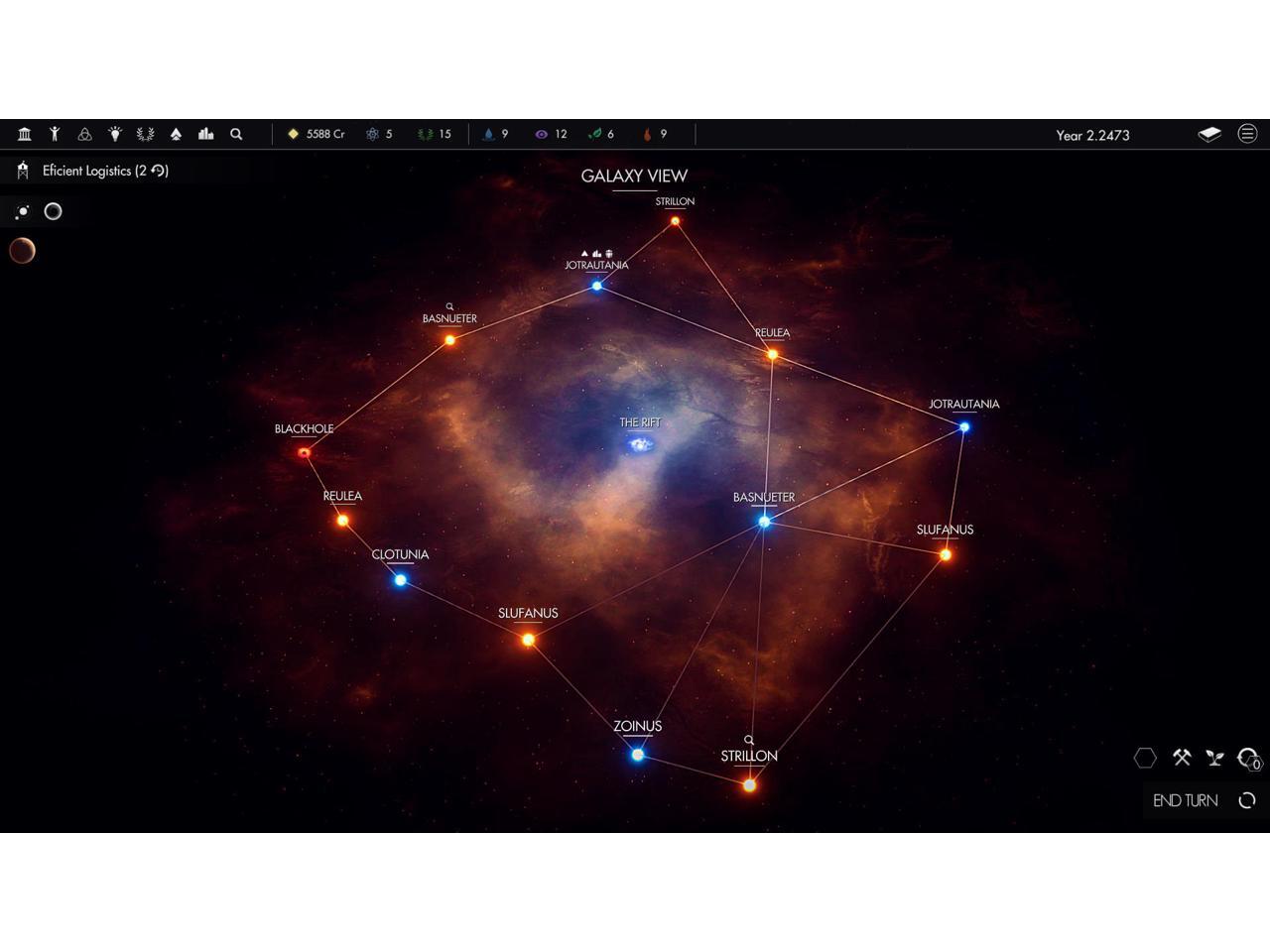Click the magnifier icon above BASNUETER

coord(449,306)
